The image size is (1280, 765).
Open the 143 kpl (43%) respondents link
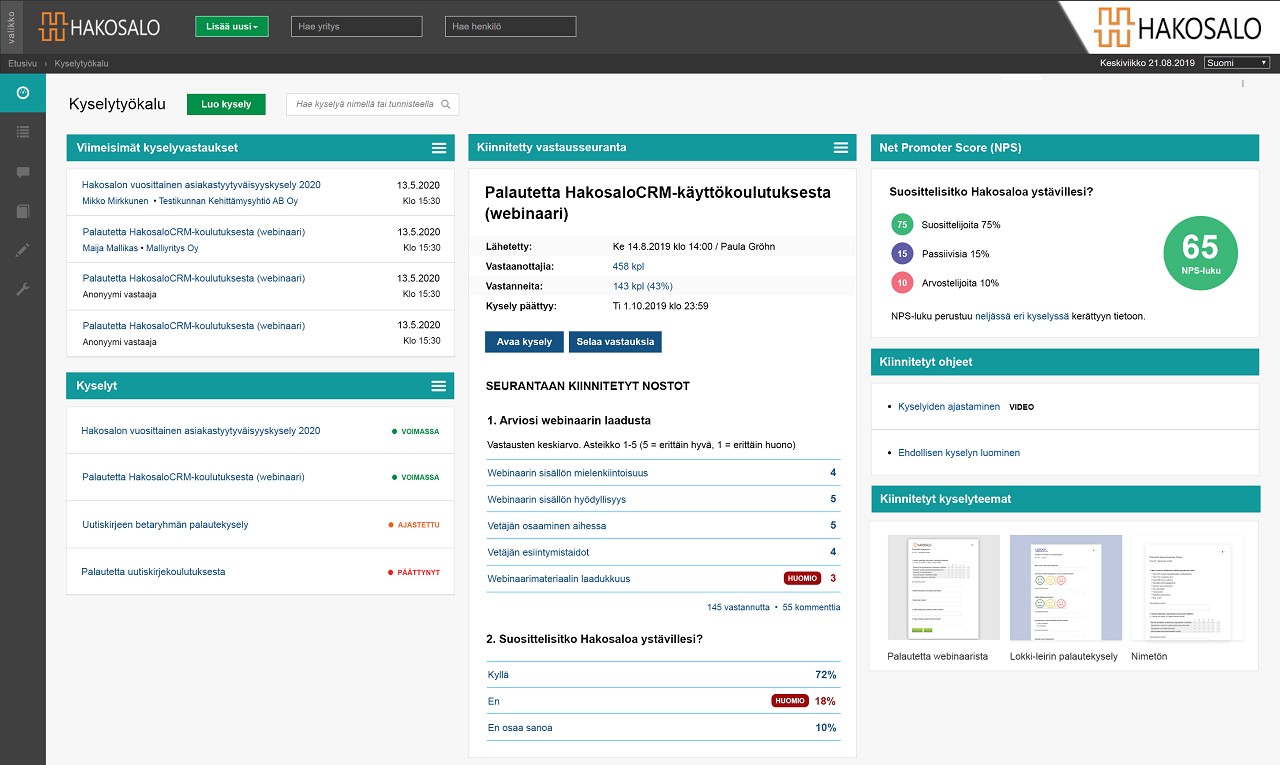[642, 286]
